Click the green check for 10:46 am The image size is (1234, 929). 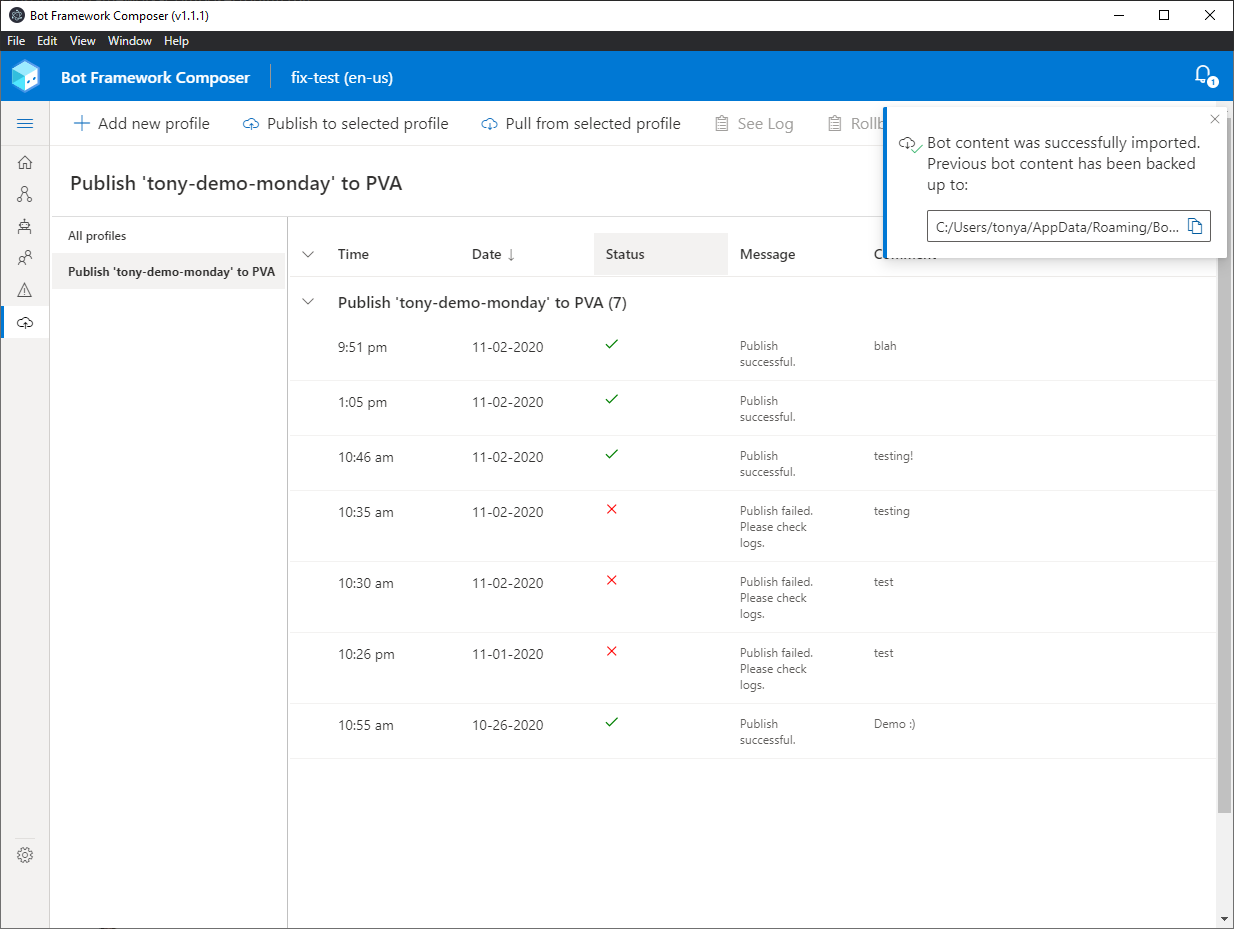click(612, 454)
